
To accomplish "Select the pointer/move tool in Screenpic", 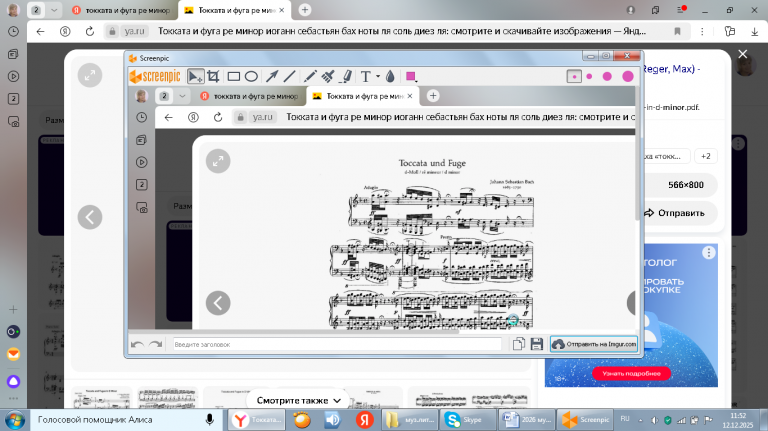I will point(195,76).
